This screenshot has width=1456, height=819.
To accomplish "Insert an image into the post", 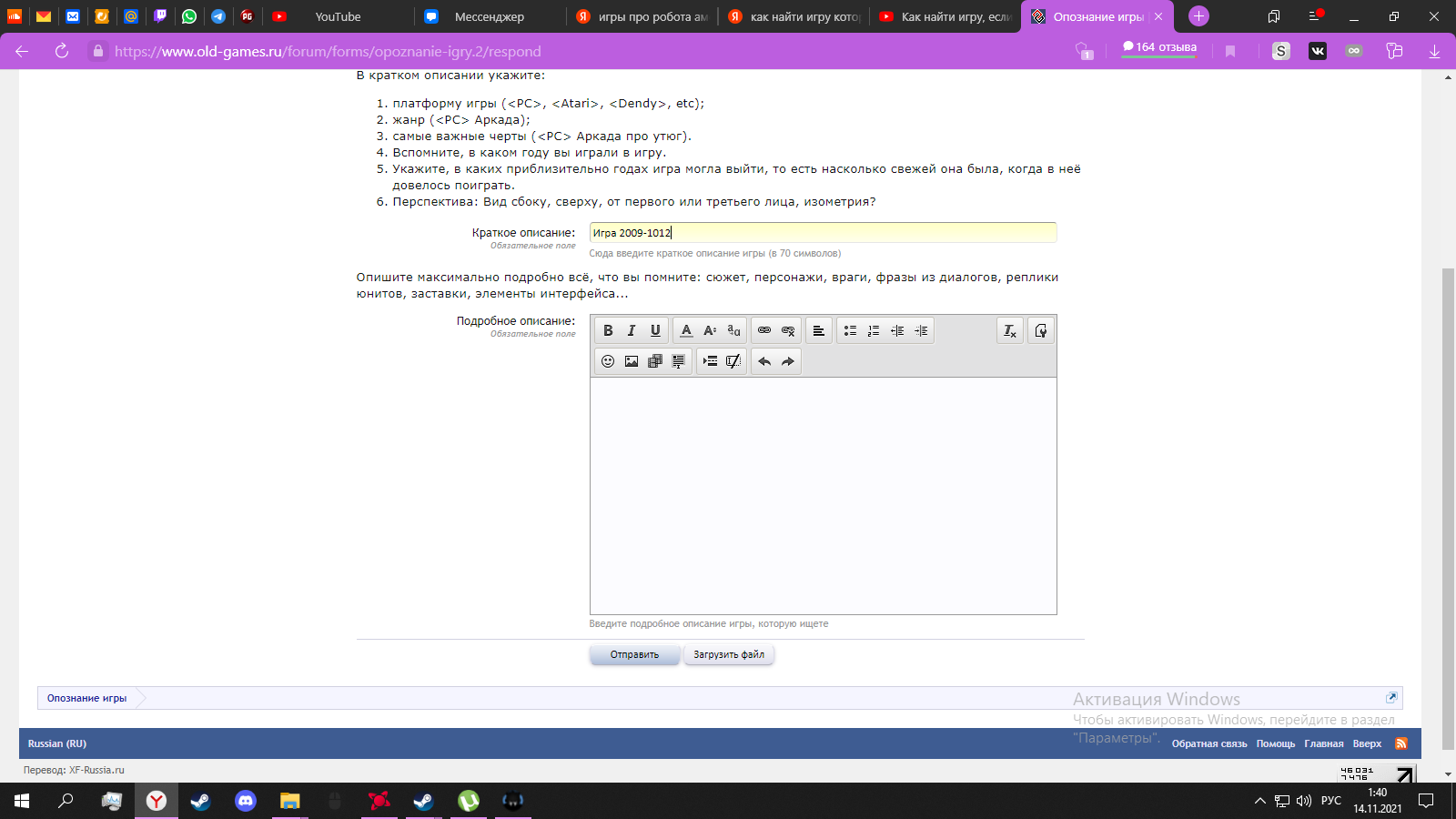I will [x=632, y=361].
